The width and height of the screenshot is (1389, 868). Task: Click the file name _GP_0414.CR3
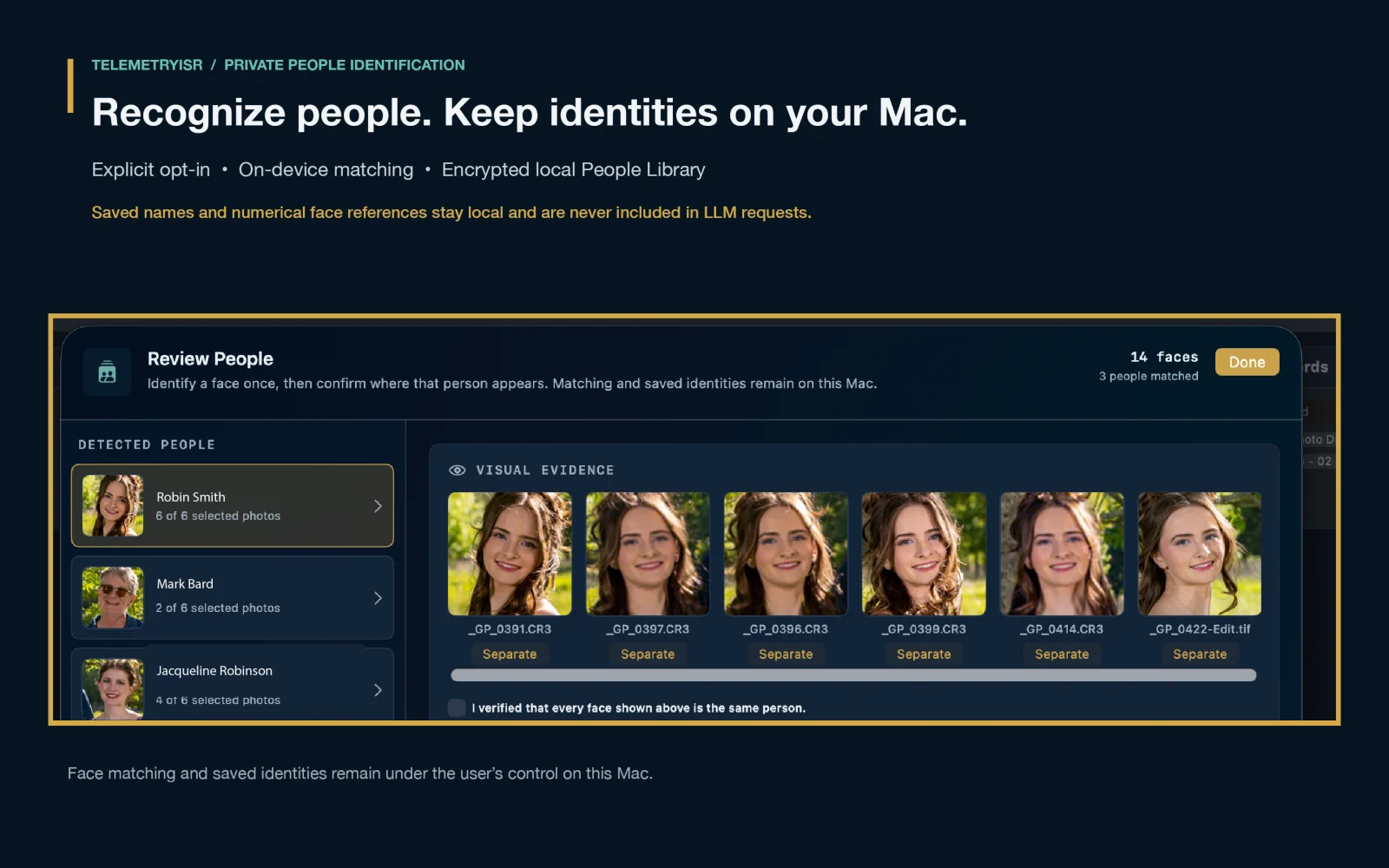[x=1062, y=629]
